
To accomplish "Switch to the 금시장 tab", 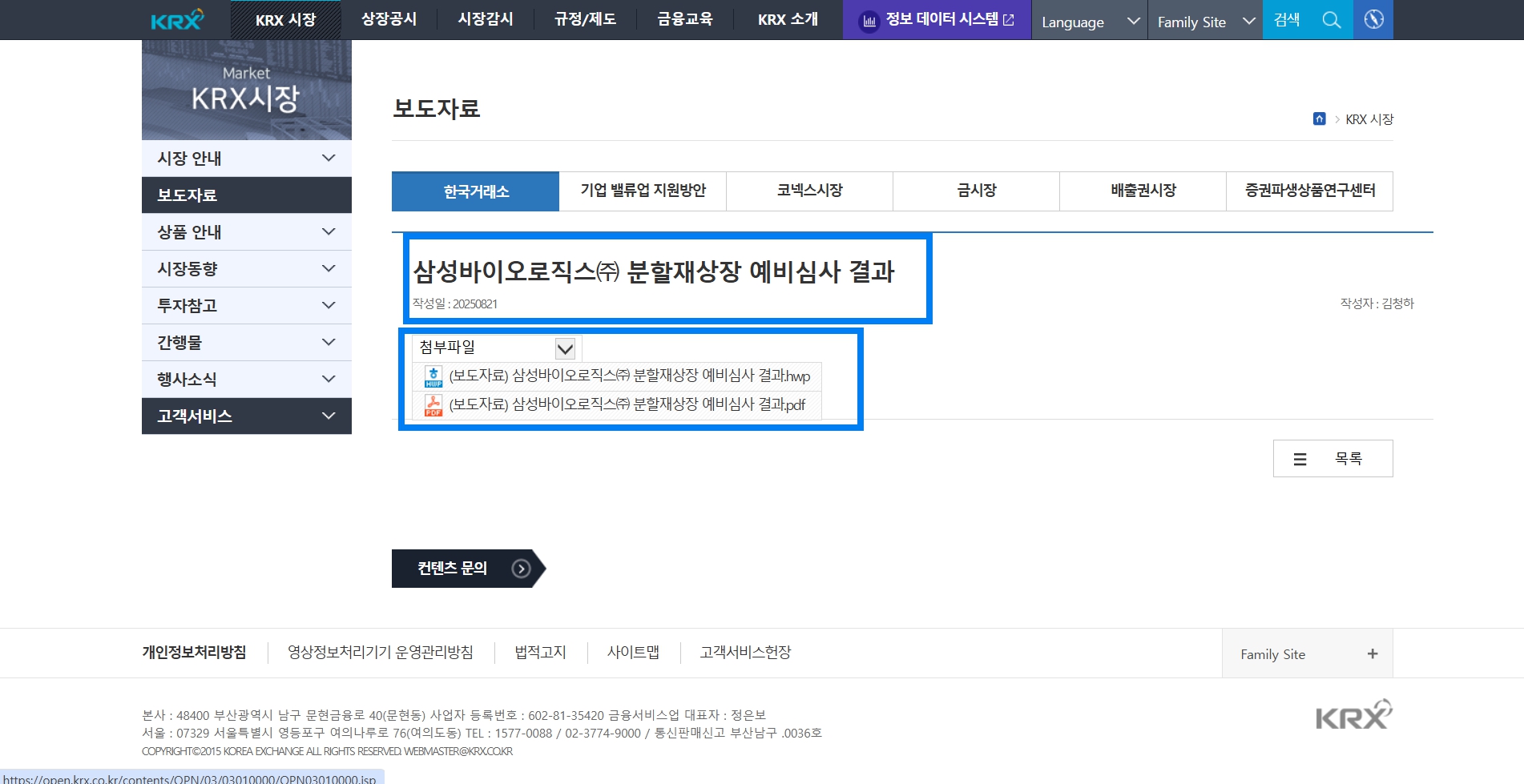I will coord(976,191).
